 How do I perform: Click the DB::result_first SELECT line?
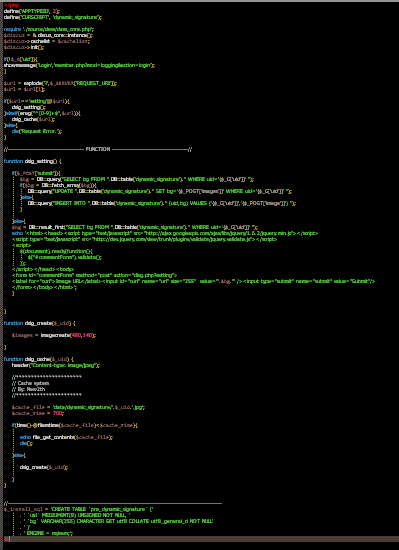coord(135,227)
